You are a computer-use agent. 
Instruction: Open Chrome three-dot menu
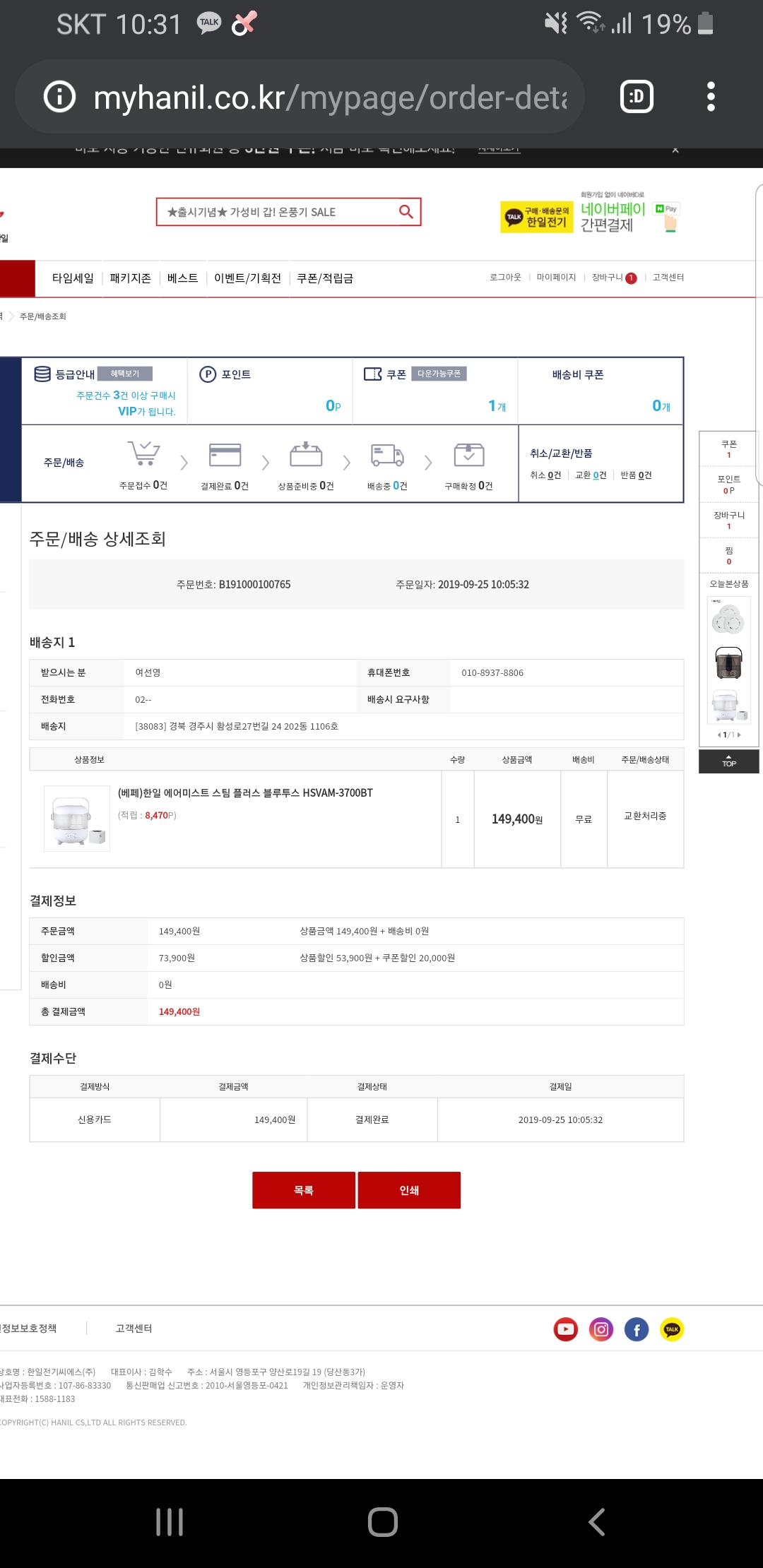711,97
